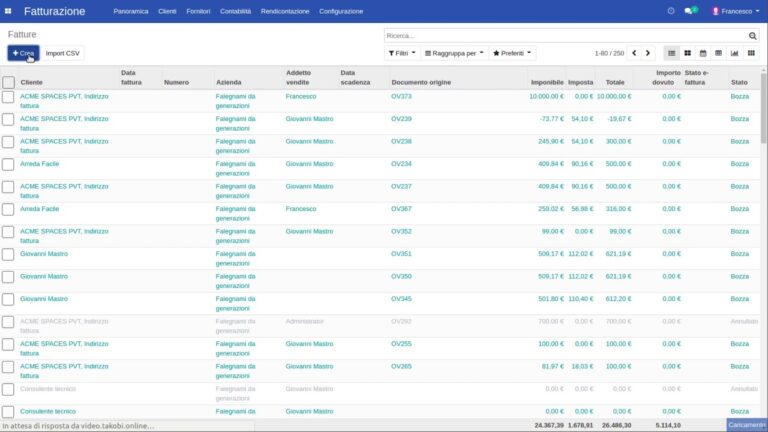Viewport: 768px width, 432px height.
Task: Click the Crea button
Action: pos(23,53)
